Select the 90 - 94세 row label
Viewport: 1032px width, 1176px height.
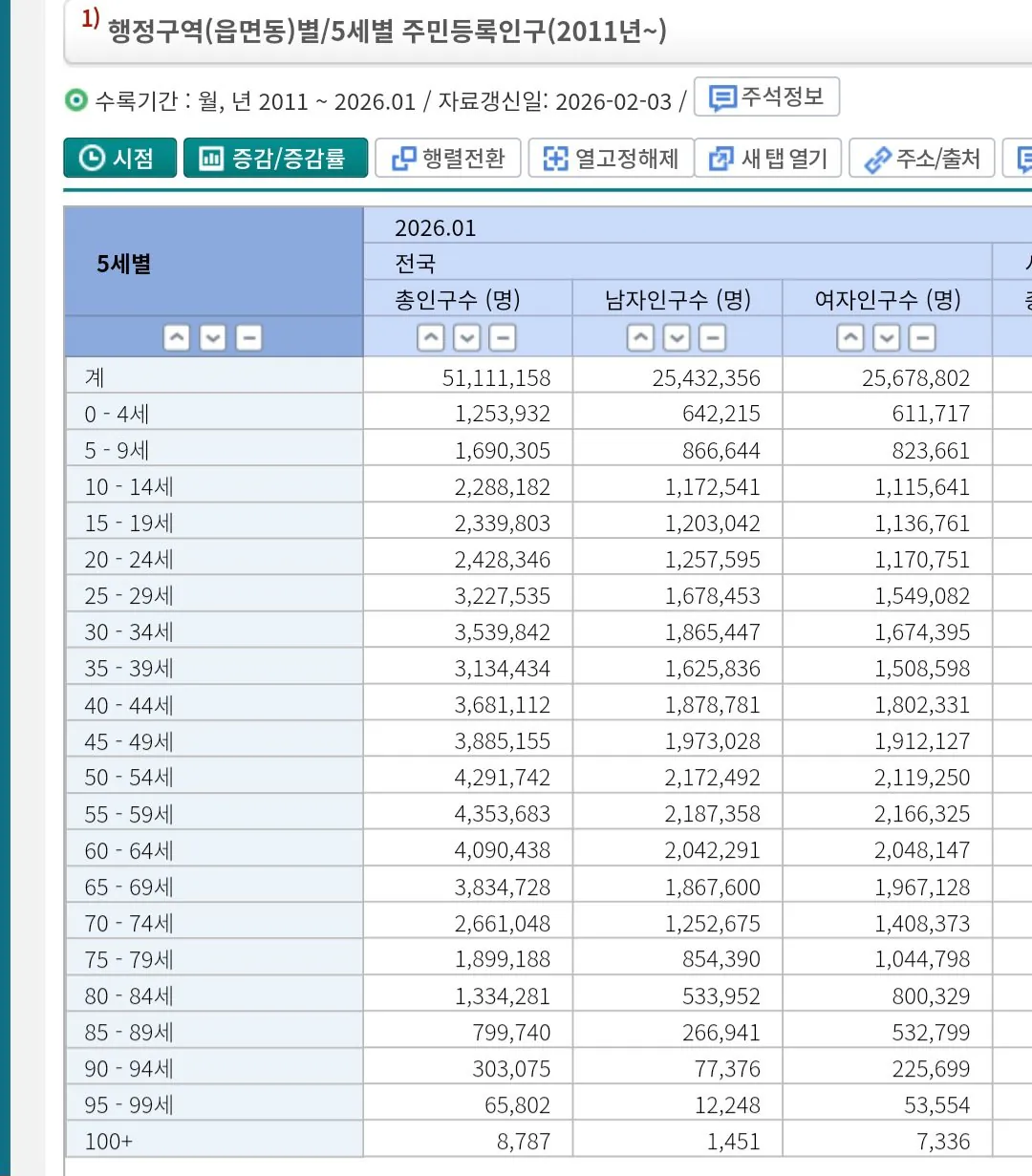coord(214,1067)
